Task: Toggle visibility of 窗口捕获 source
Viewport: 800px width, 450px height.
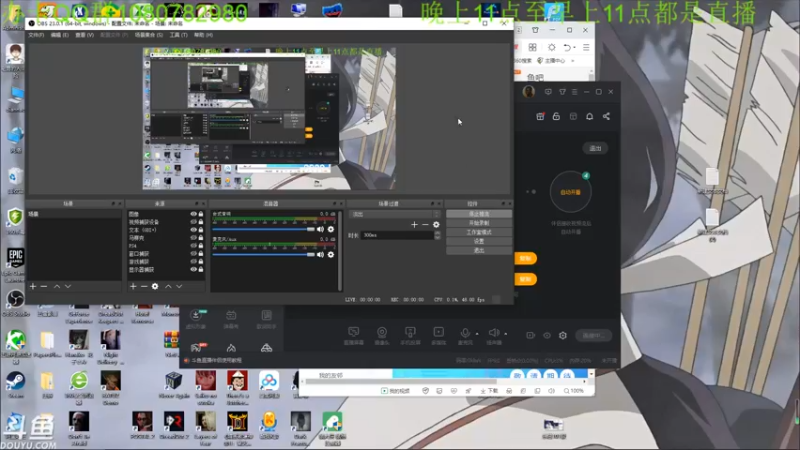Action: pyautogui.click(x=193, y=254)
